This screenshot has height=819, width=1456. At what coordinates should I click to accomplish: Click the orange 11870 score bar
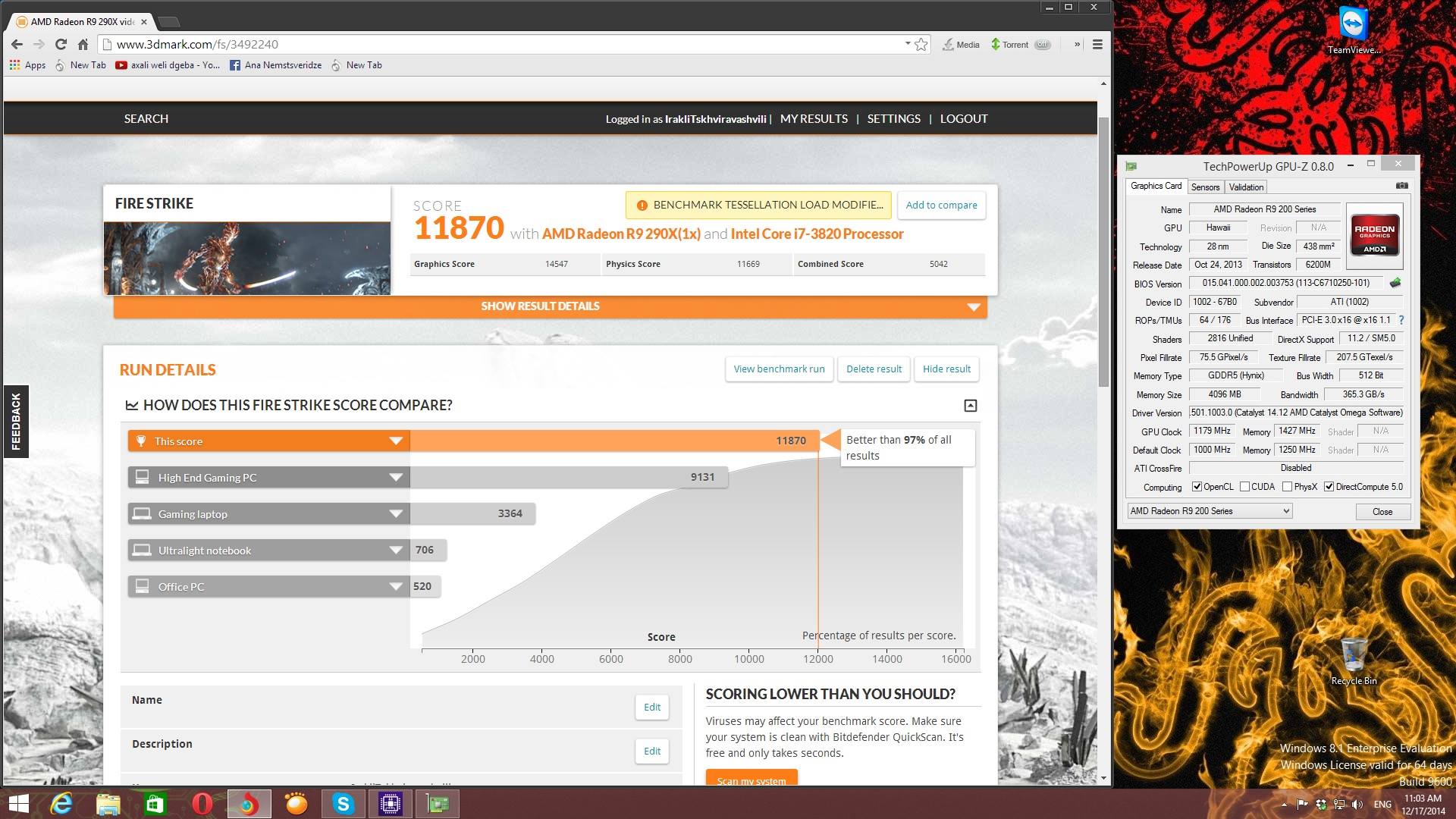click(x=614, y=441)
